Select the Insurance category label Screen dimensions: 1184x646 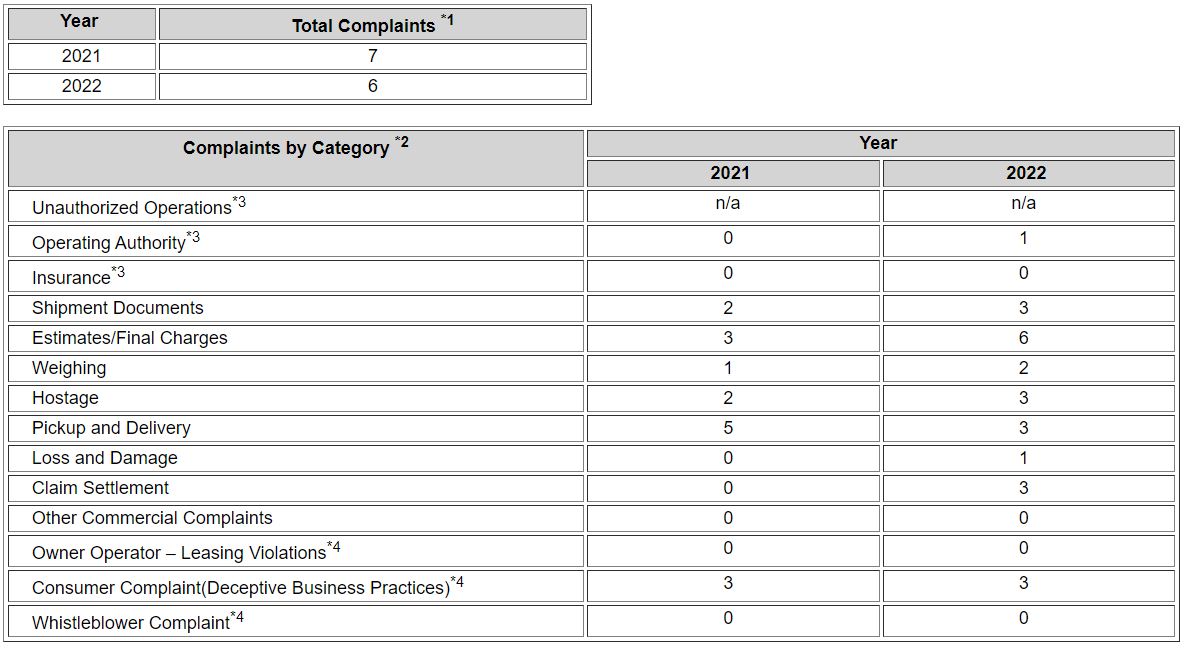[71, 278]
